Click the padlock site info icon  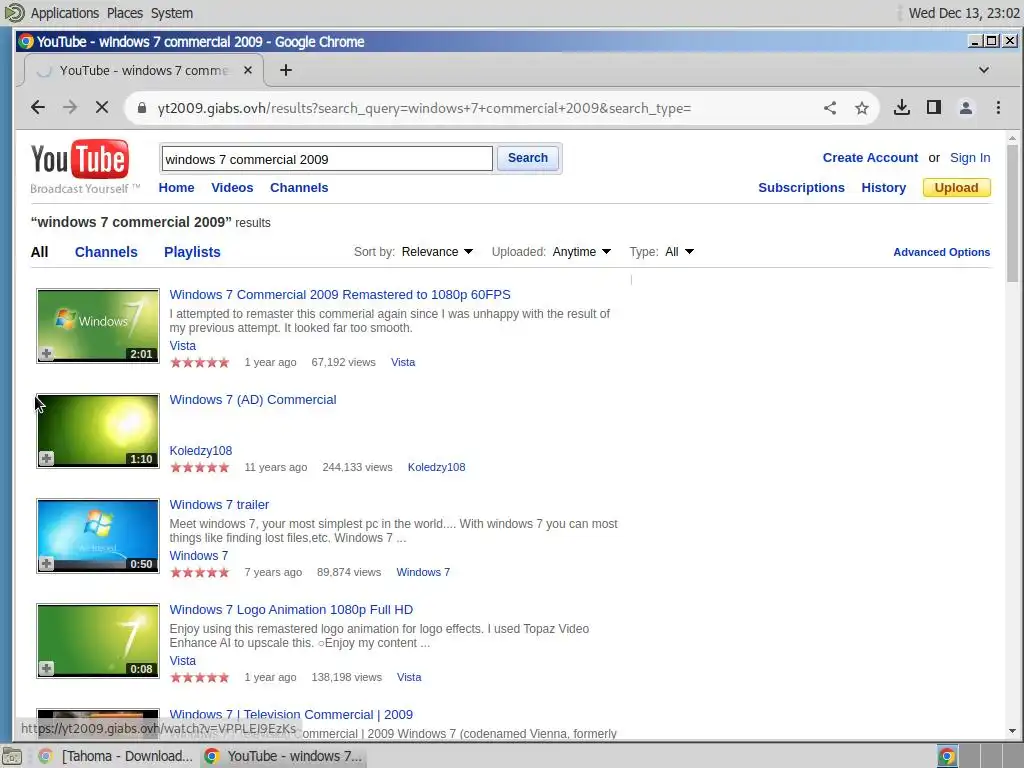click(x=142, y=108)
